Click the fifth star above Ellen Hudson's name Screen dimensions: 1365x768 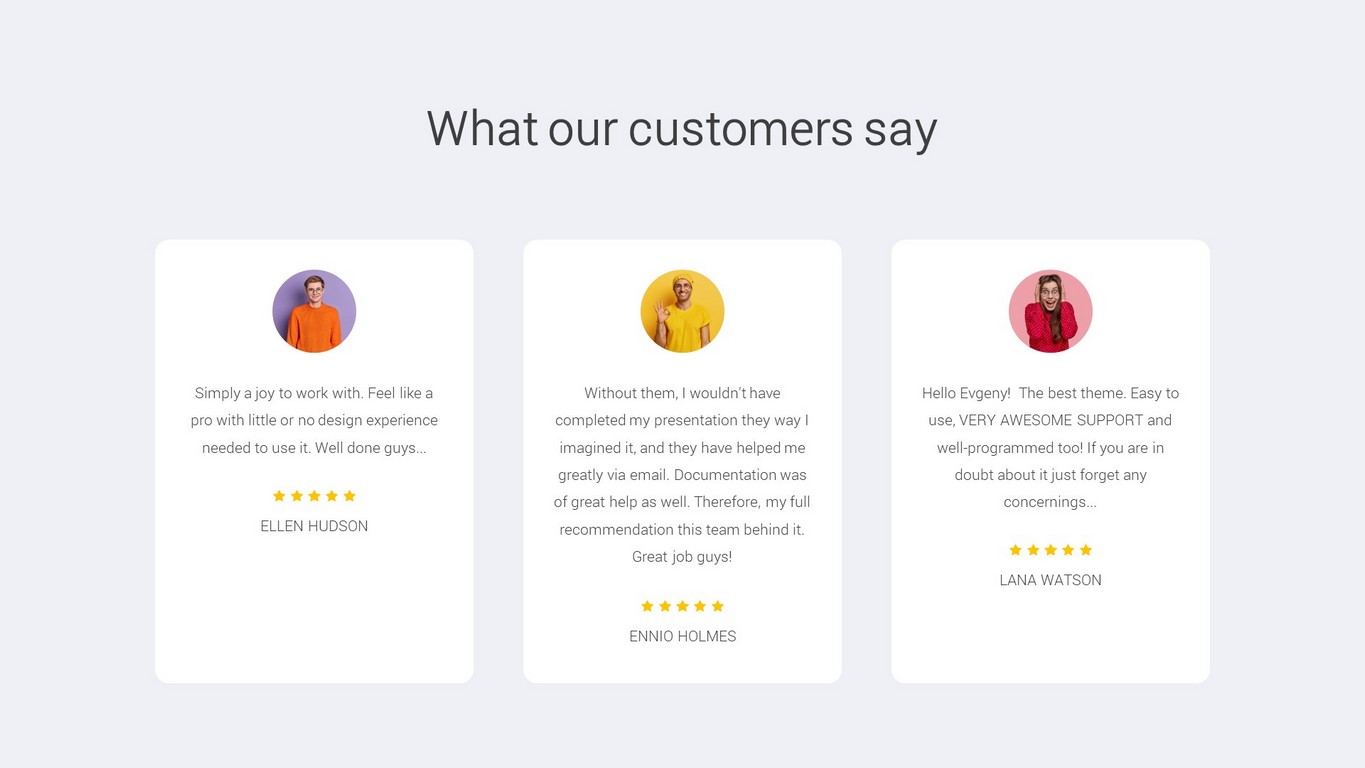pos(349,496)
